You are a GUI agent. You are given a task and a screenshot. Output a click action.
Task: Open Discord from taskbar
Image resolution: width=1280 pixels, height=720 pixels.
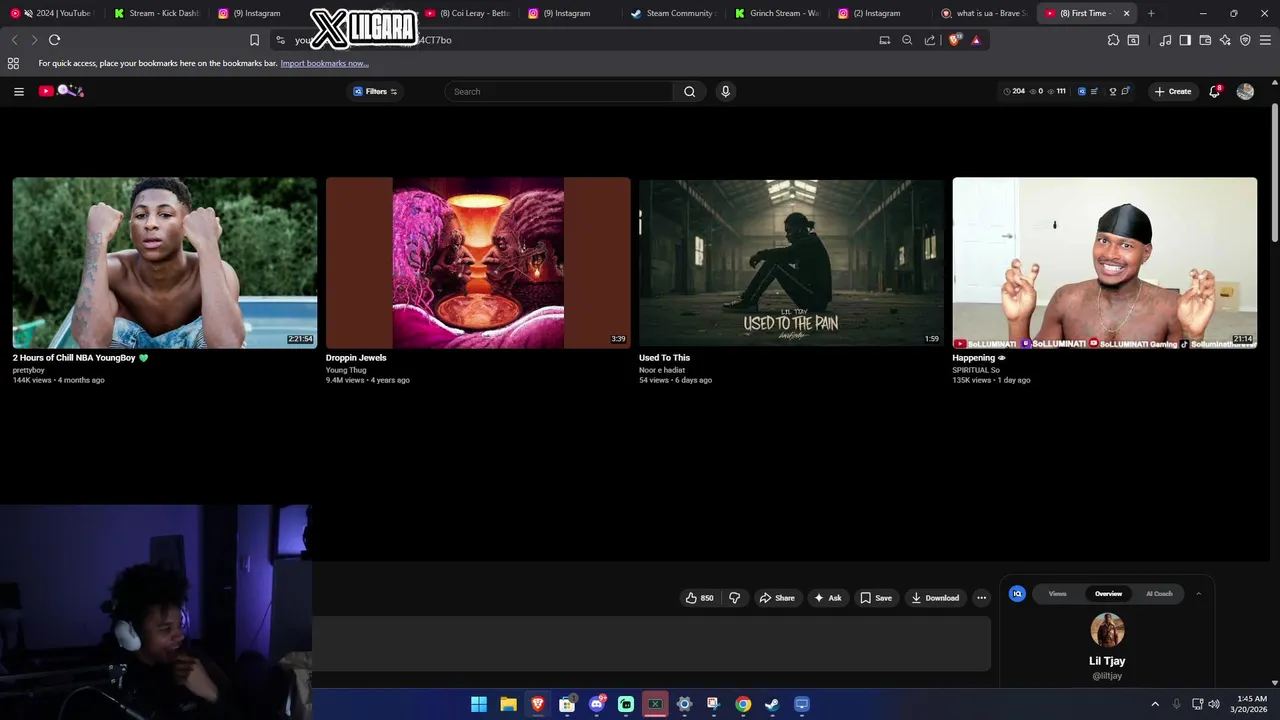coord(597,704)
